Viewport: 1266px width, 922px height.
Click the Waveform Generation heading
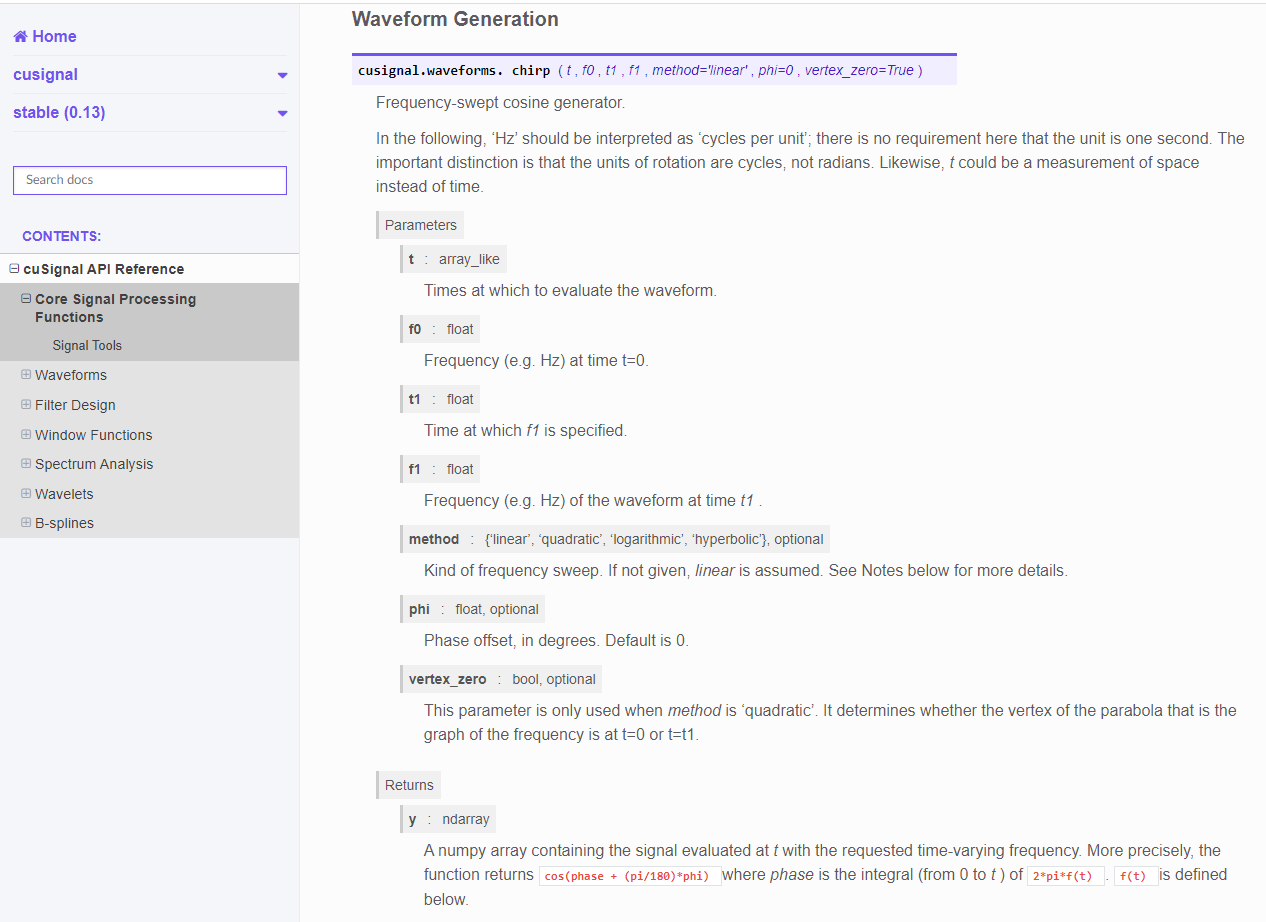tap(455, 19)
